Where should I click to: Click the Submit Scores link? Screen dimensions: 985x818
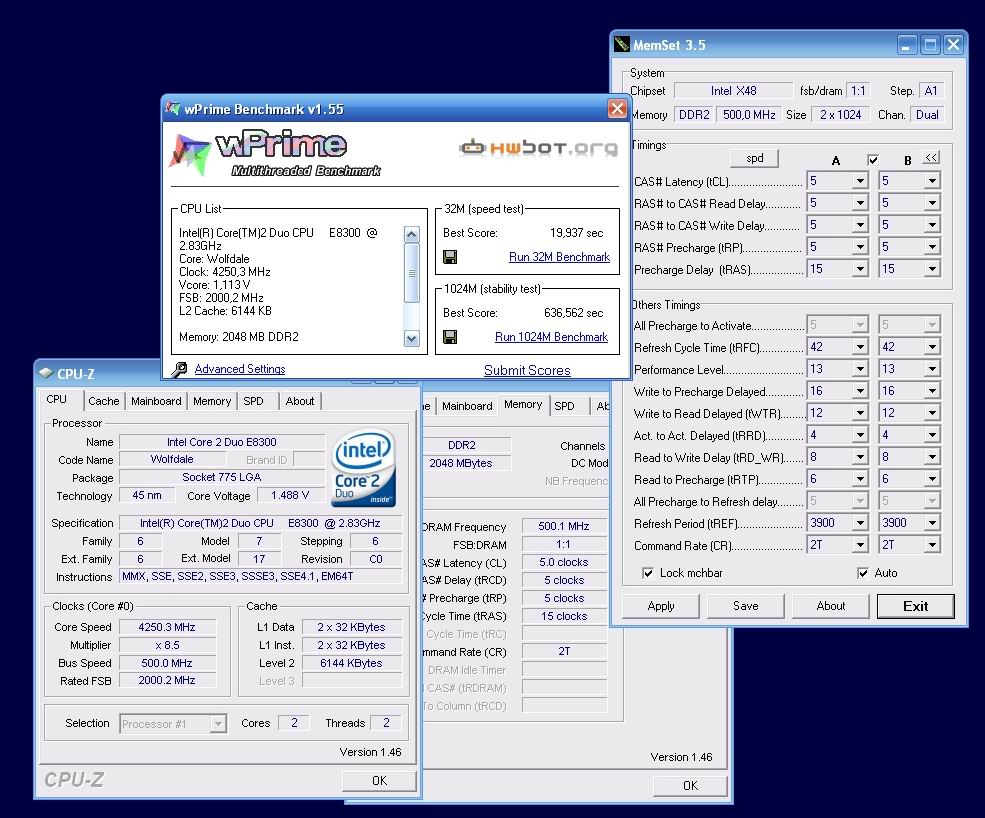point(527,371)
